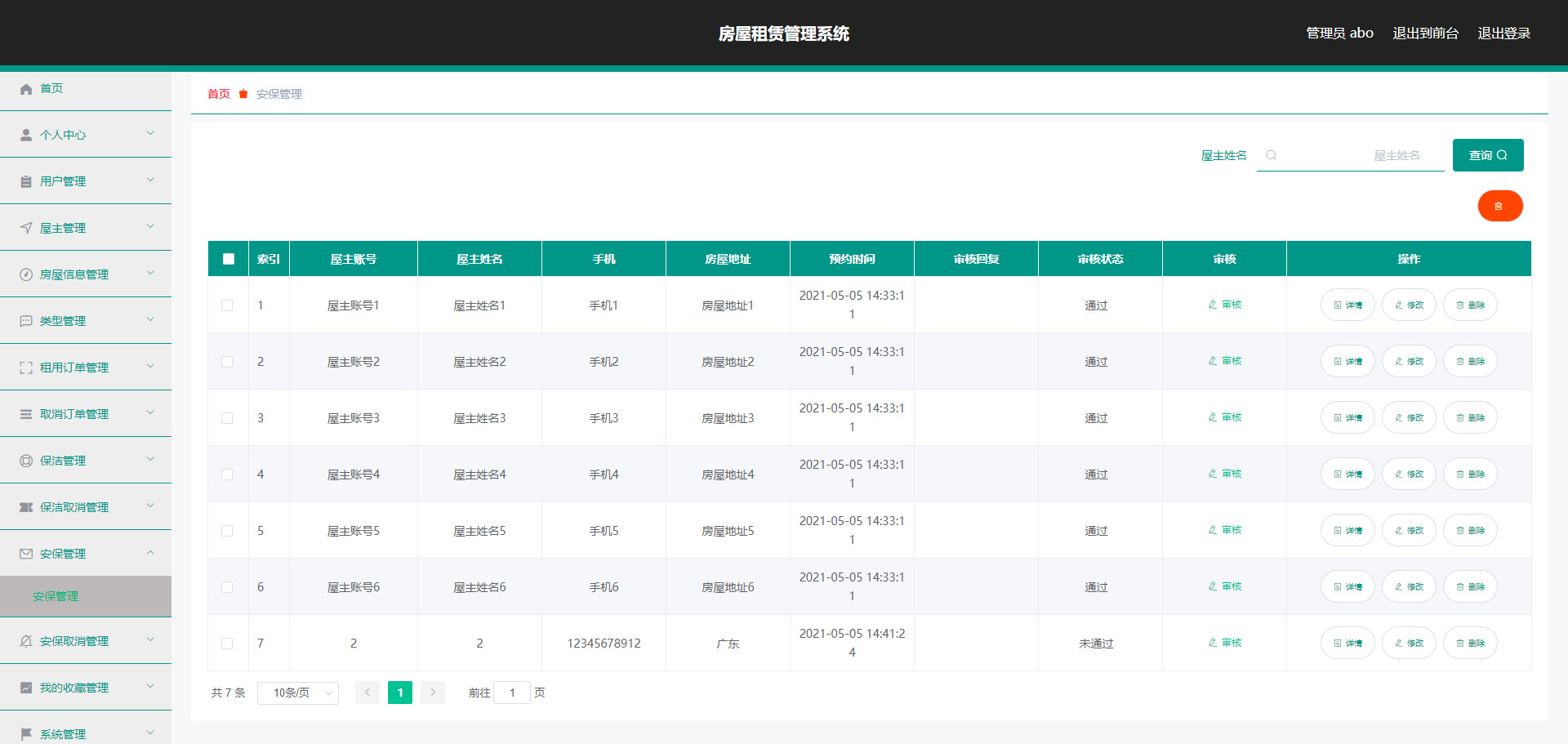The height and width of the screenshot is (744, 1568).
Task: Click the envelope icon next to 安保管理
Action: click(x=26, y=555)
